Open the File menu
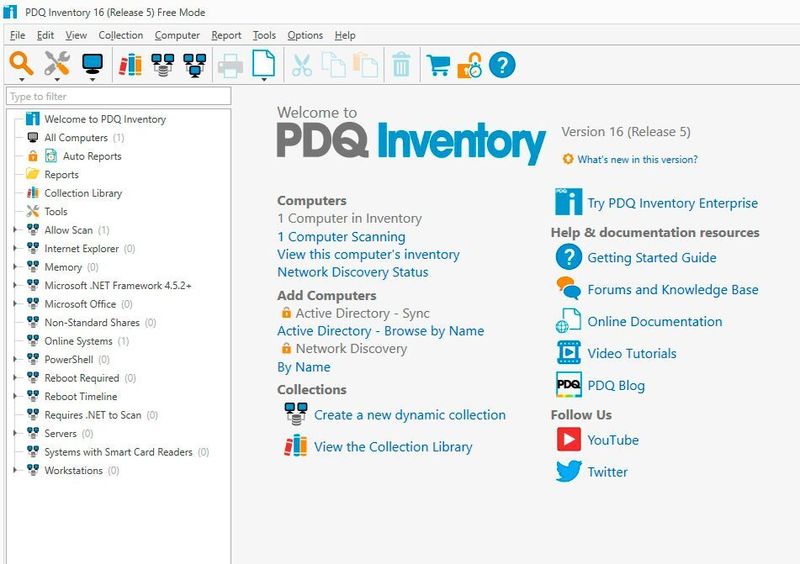The image size is (800, 564). point(17,35)
